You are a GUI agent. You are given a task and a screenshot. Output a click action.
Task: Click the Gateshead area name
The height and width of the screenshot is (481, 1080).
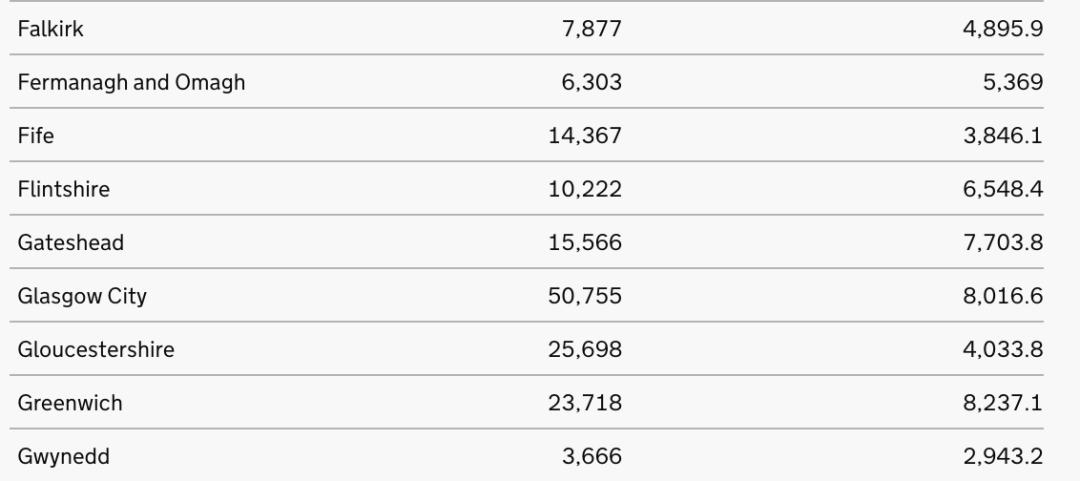tap(70, 243)
